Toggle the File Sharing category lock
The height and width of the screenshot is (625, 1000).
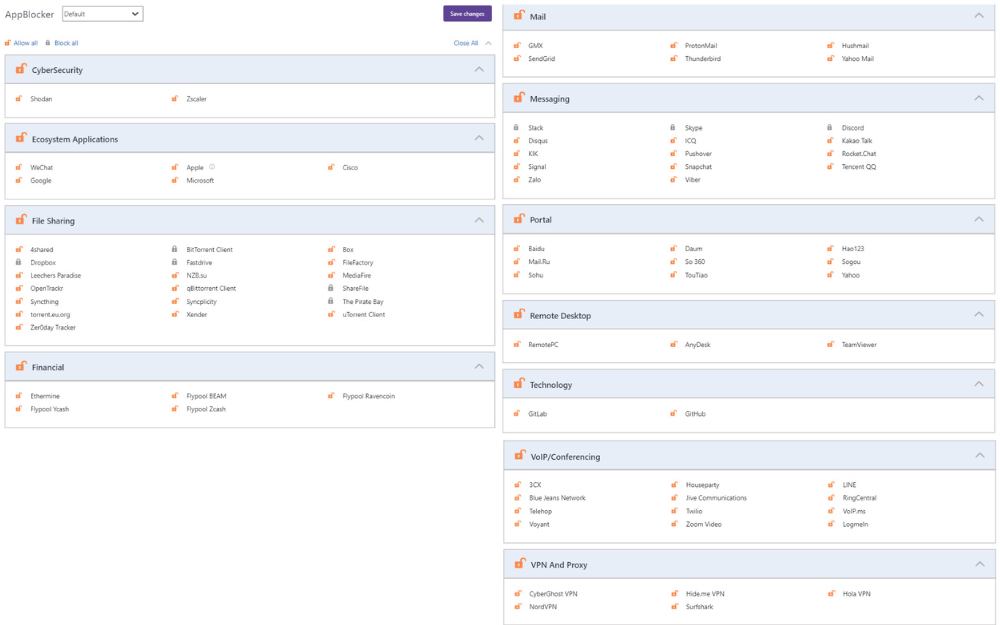[x=21, y=219]
